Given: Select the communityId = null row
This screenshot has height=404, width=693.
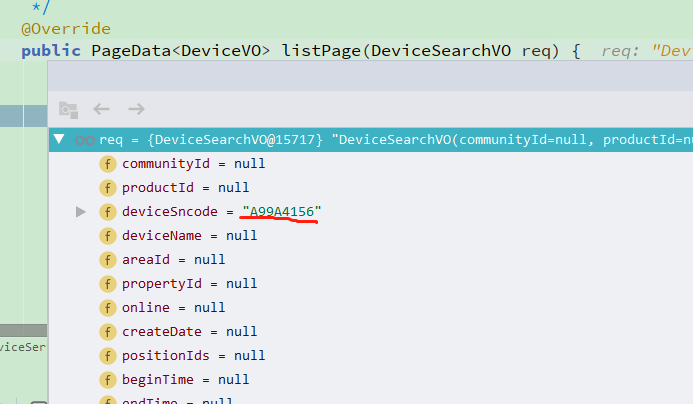Looking at the screenshot, I should pos(371,164).
